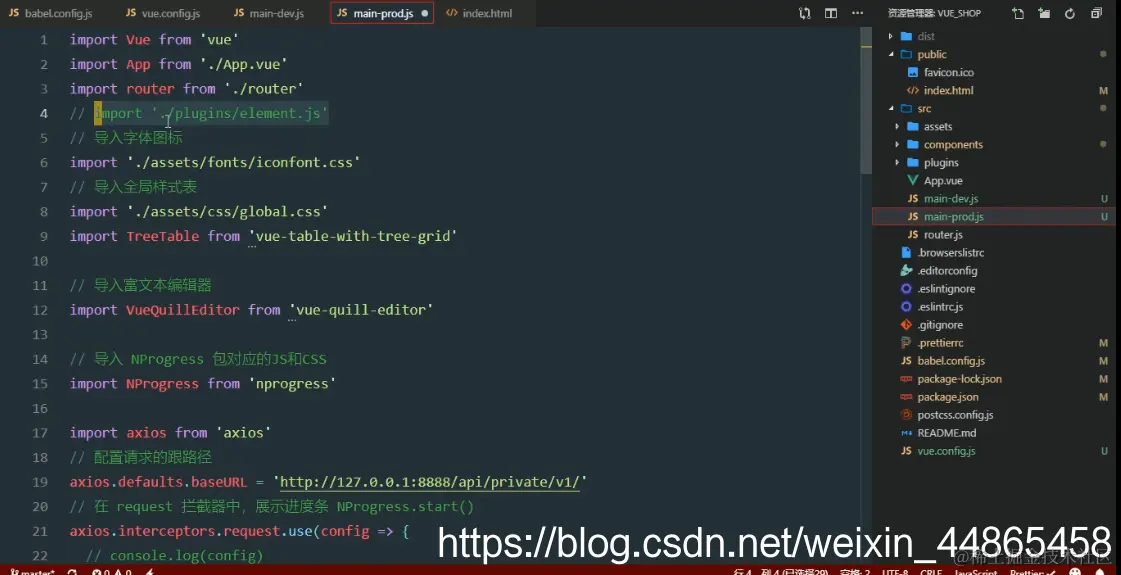
Task: Click line number 4 in the gutter
Action: 44,113
